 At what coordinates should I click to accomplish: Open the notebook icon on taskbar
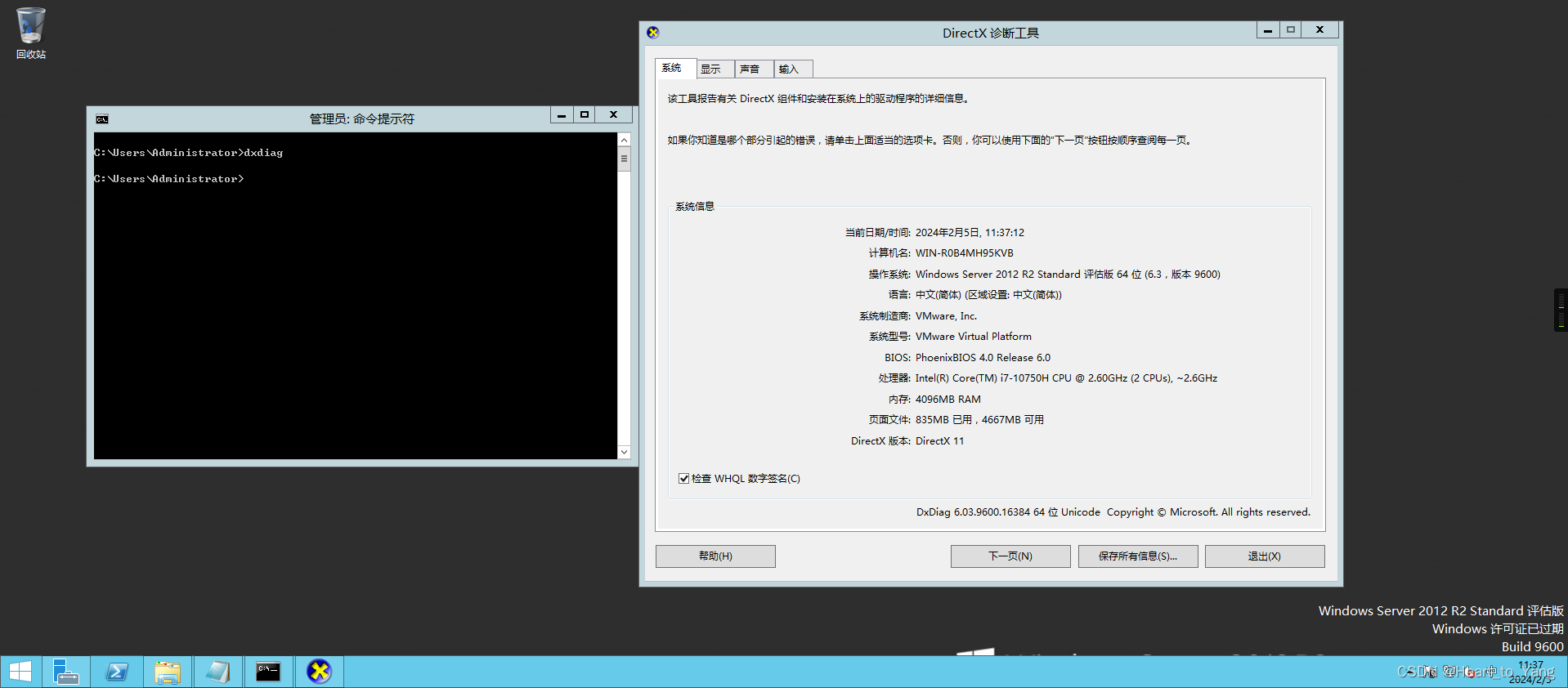click(x=218, y=672)
